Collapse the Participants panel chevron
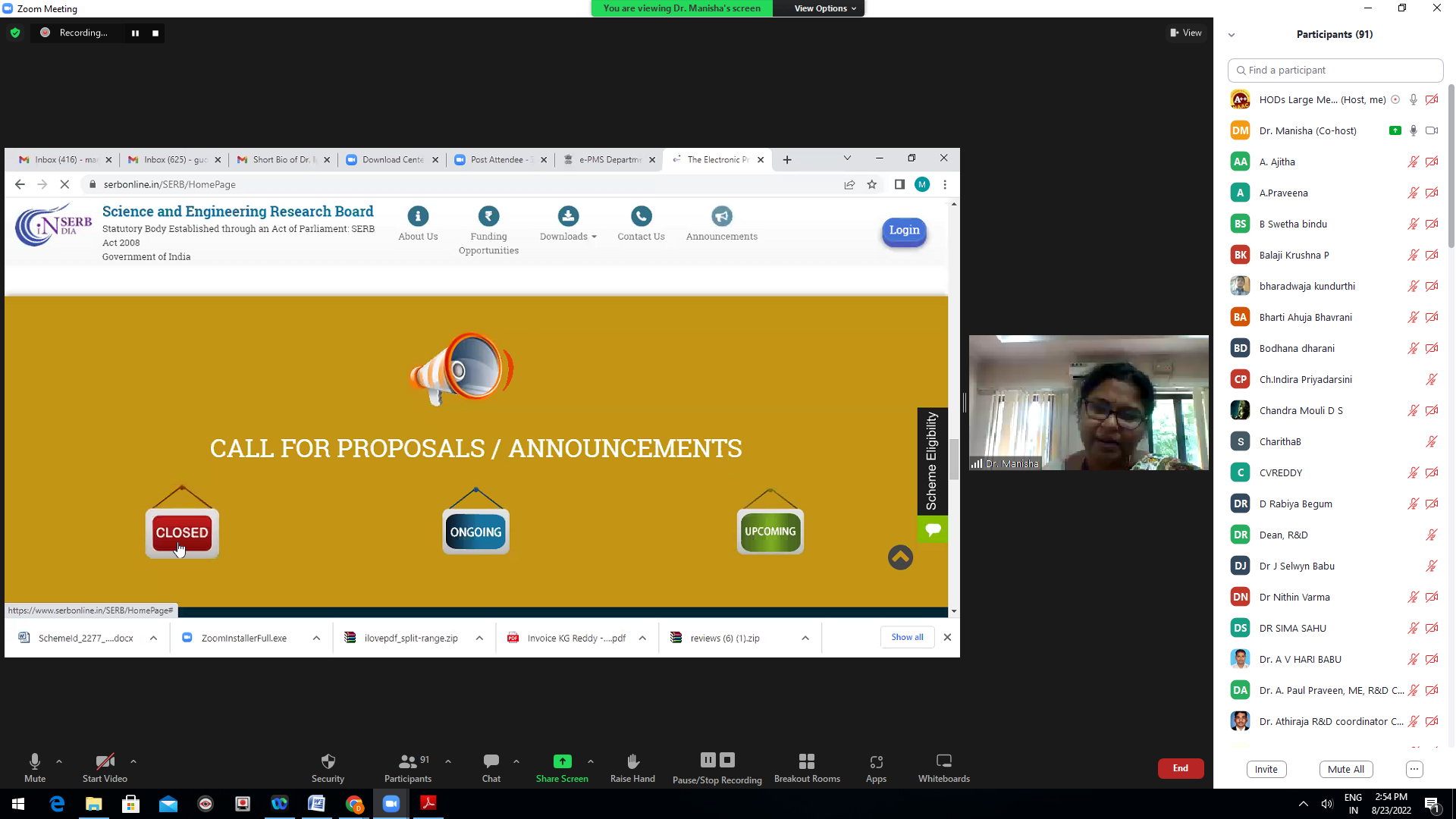 1232,35
